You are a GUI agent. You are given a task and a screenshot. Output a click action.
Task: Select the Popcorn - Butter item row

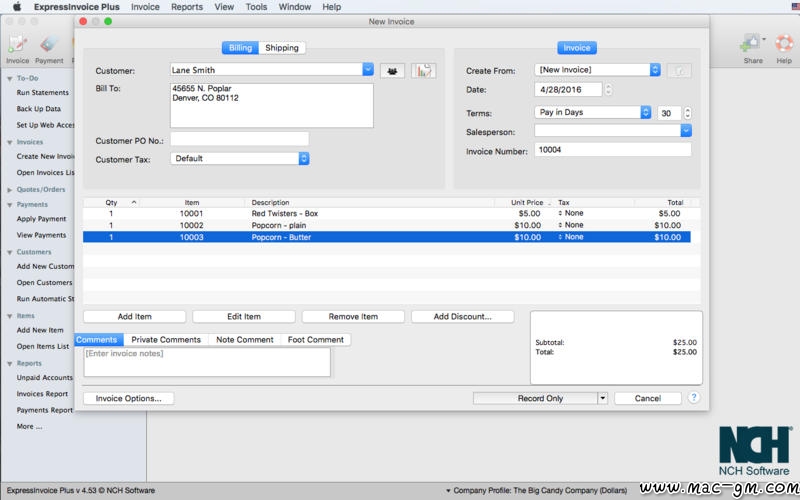(x=387, y=237)
